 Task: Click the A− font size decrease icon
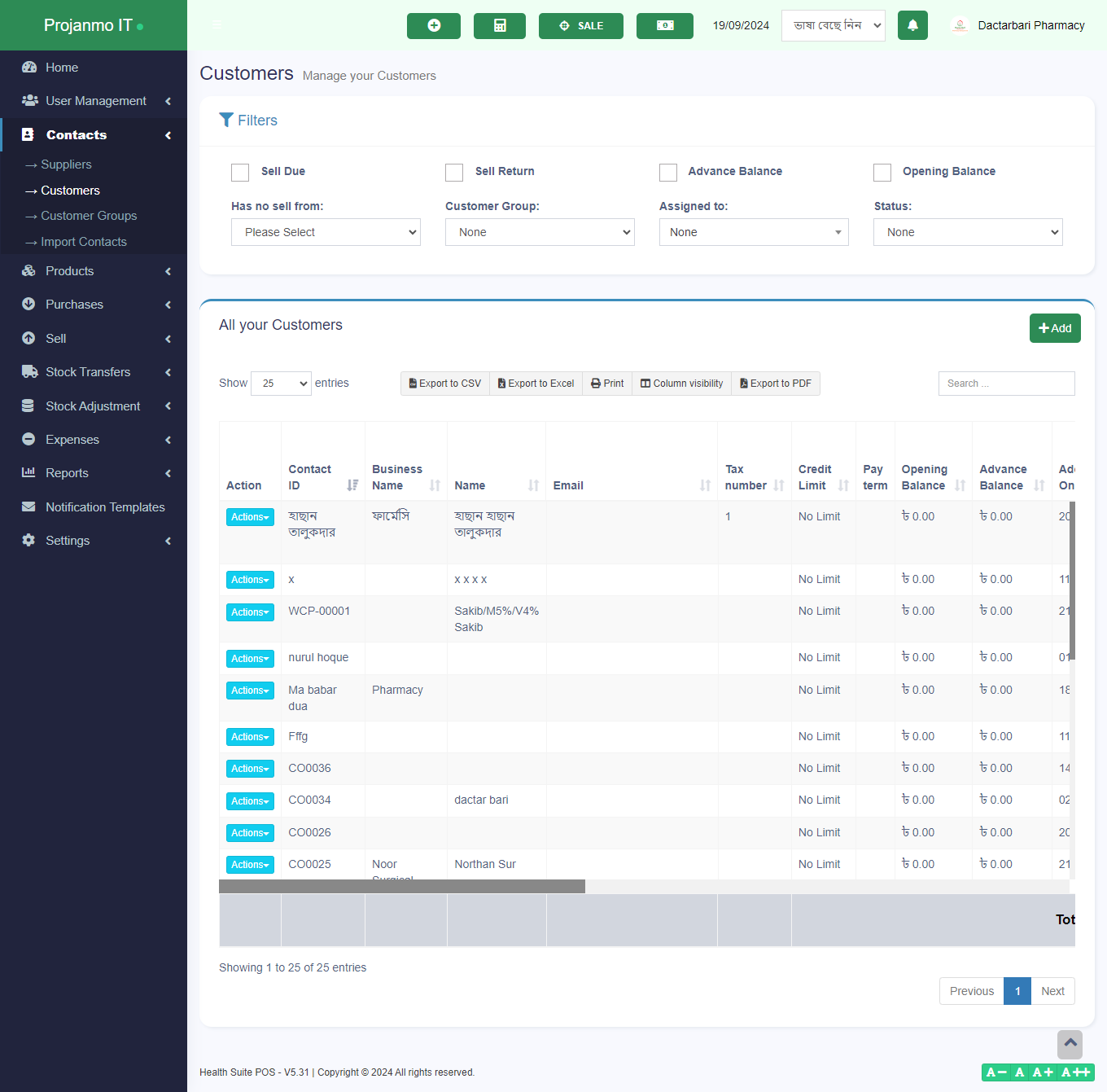click(x=996, y=1072)
